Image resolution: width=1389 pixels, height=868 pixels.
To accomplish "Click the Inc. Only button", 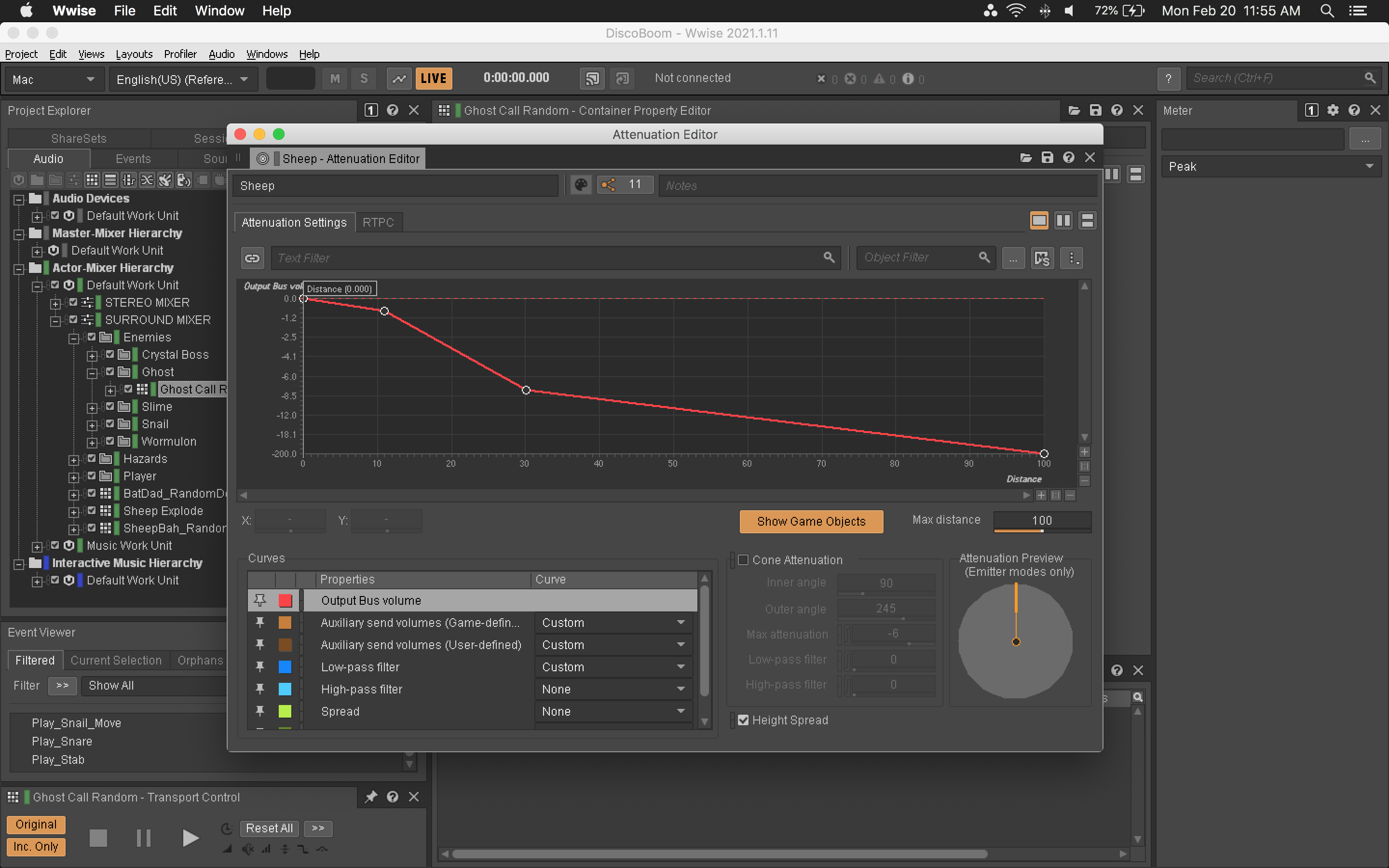I will click(36, 847).
